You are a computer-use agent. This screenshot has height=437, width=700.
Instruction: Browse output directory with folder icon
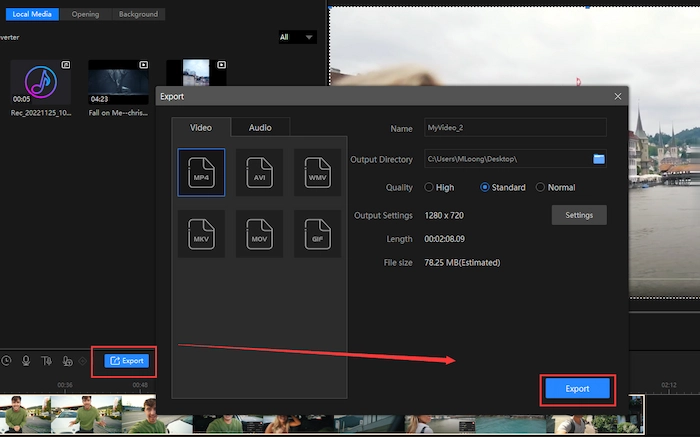tap(599, 158)
